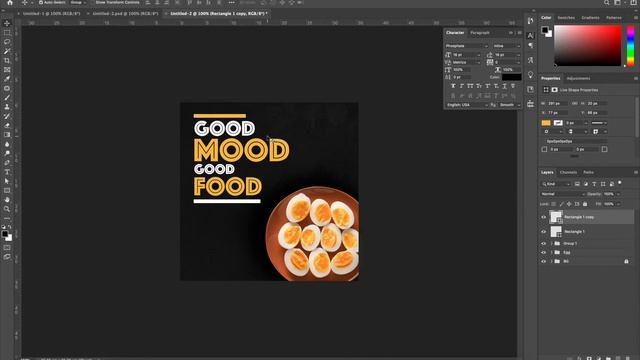Switch to the Channels tab

568,172
